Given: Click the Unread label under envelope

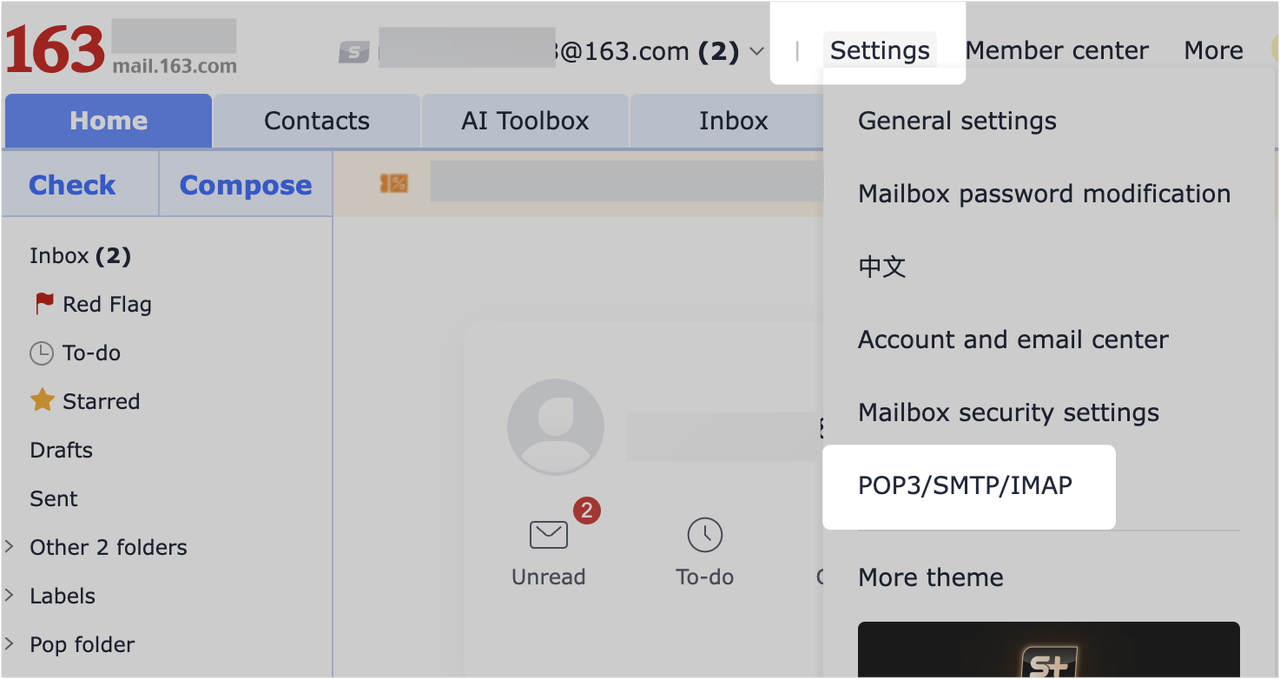Looking at the screenshot, I should 548,577.
